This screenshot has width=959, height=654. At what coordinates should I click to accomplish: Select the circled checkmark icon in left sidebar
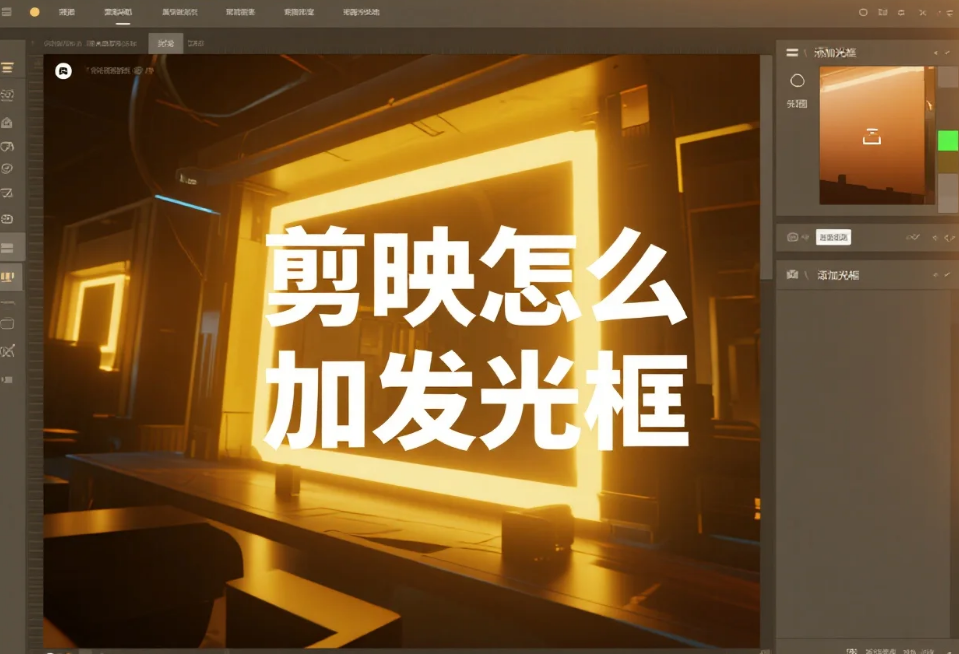[7, 168]
